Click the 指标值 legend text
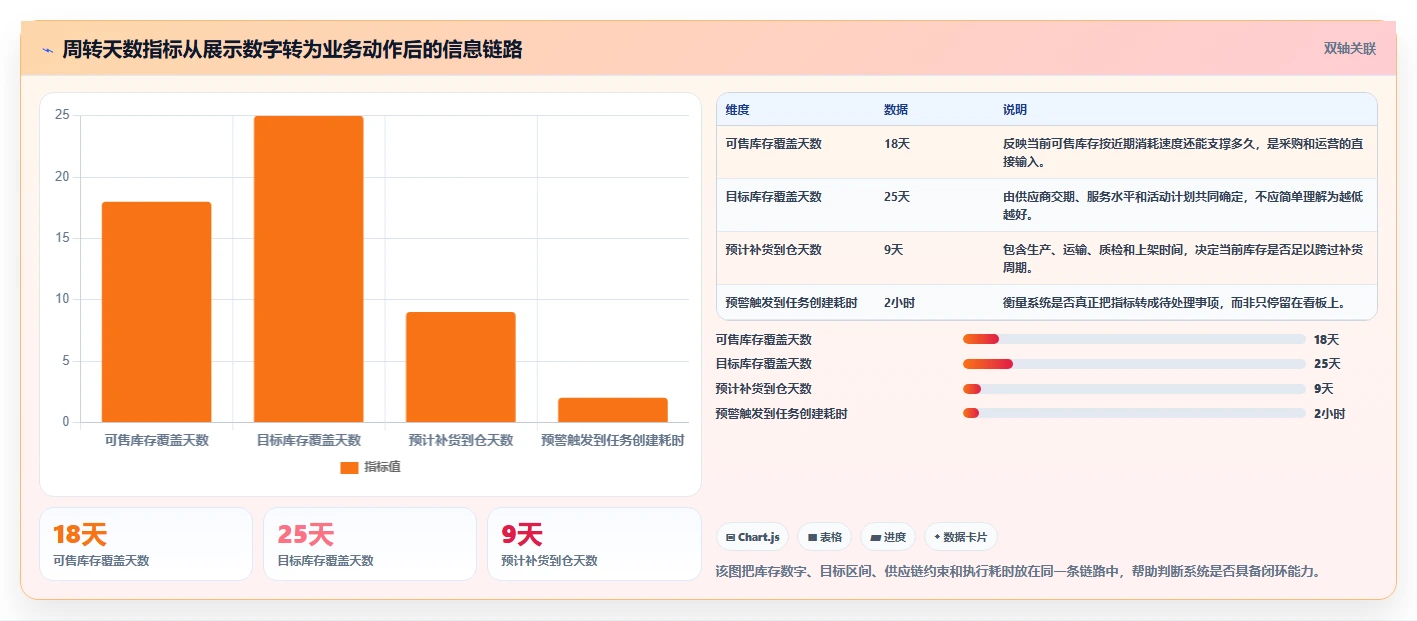 coord(383,467)
